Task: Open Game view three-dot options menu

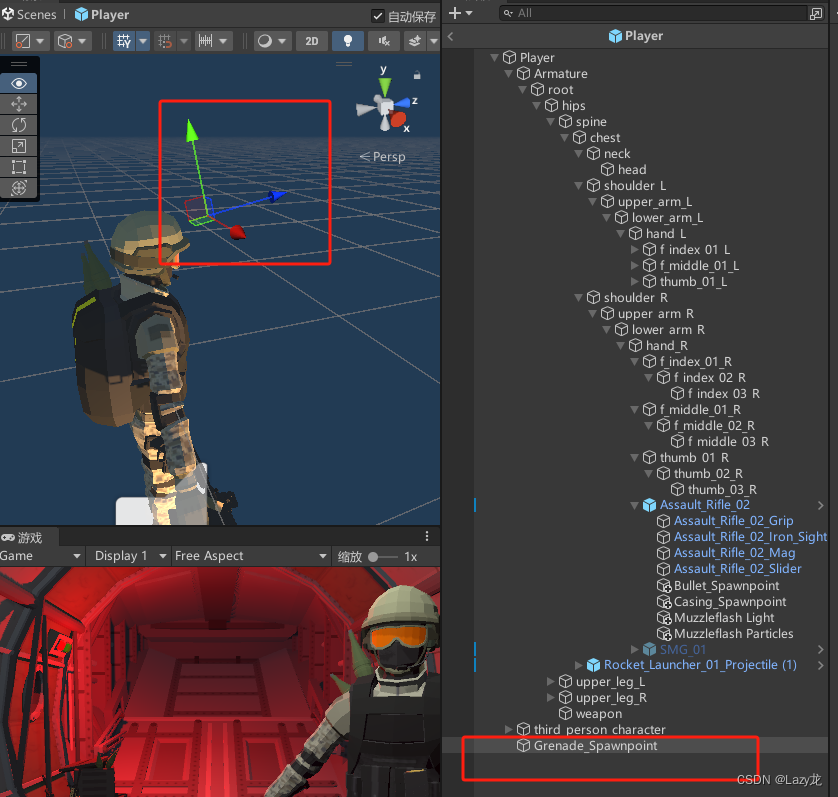Action: coord(426,536)
